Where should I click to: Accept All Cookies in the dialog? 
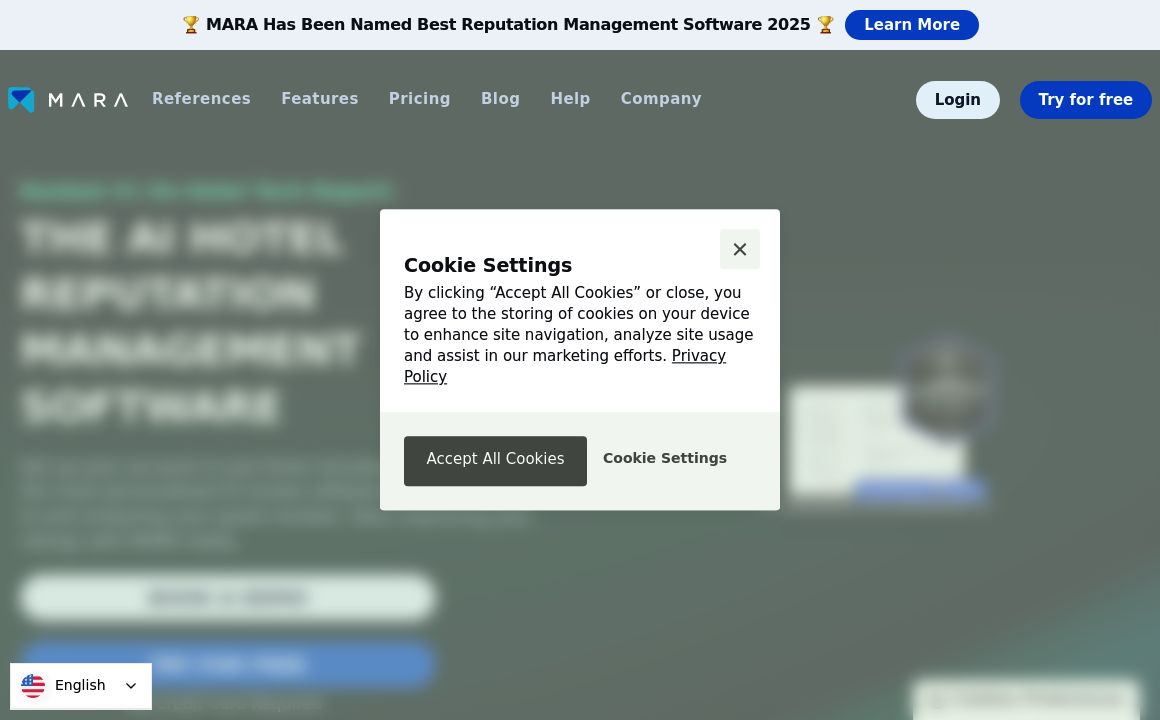pyautogui.click(x=495, y=460)
